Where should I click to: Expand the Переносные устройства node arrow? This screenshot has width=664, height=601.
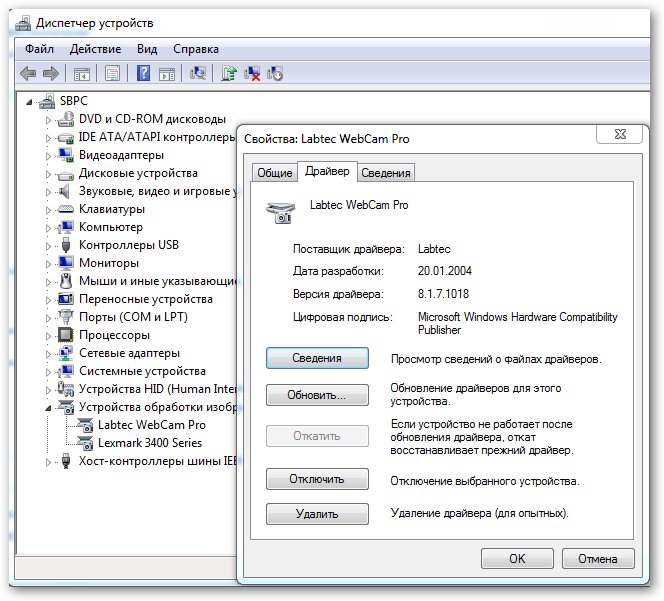48,300
